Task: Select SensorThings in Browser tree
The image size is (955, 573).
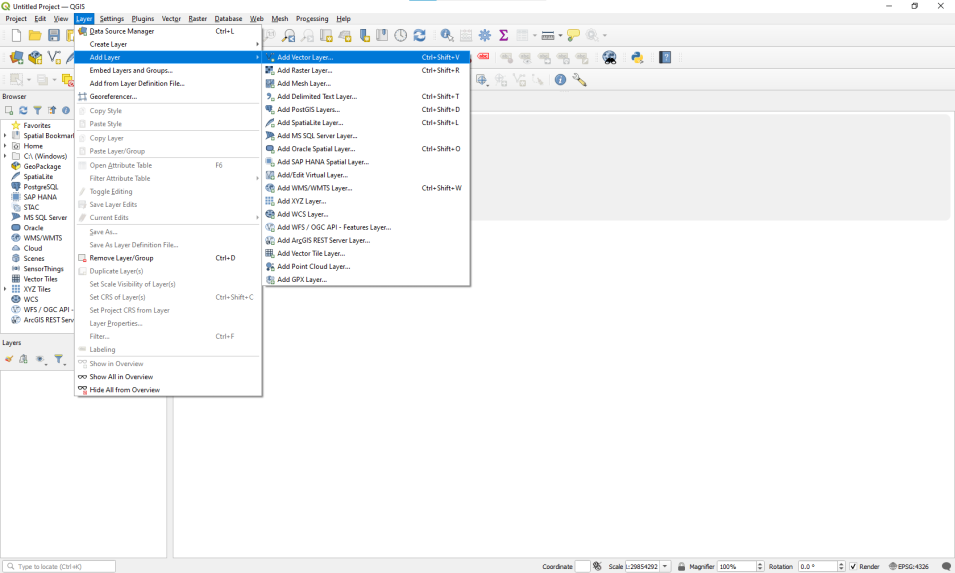Action: tap(43, 269)
